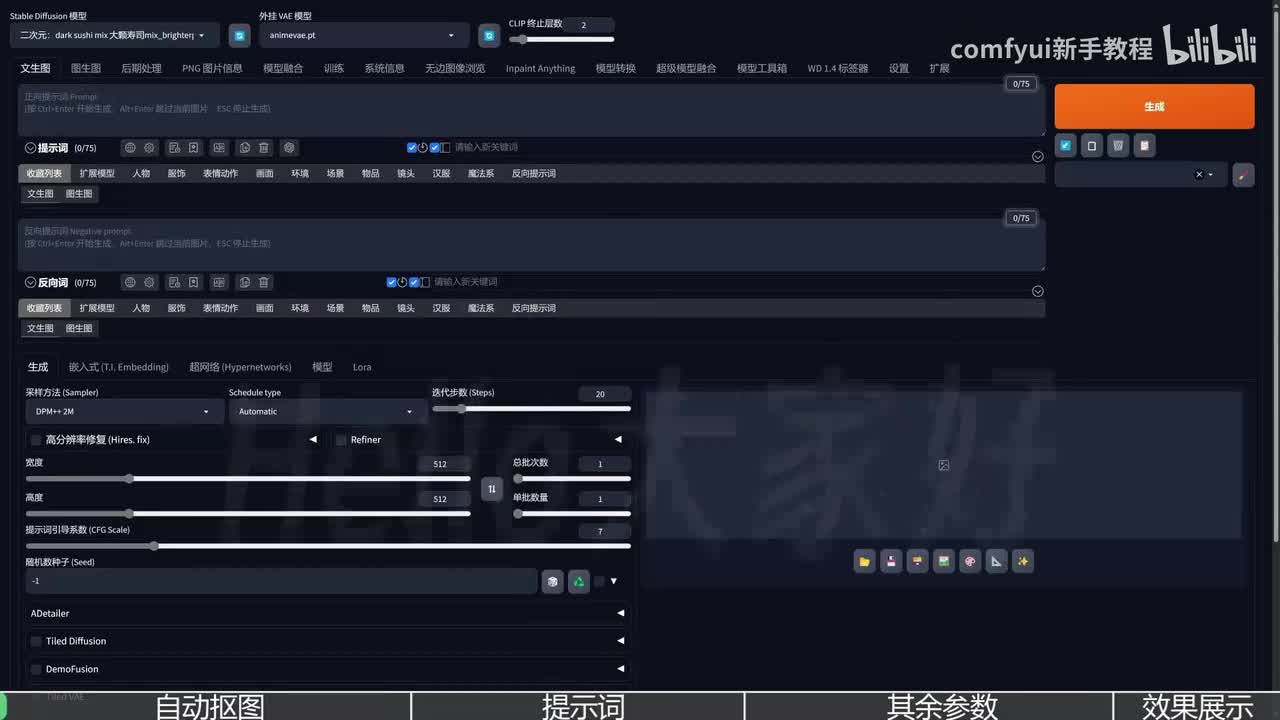The width and height of the screenshot is (1280, 720).
Task: Select 人物 category in positive prompt tags
Action: click(x=141, y=173)
